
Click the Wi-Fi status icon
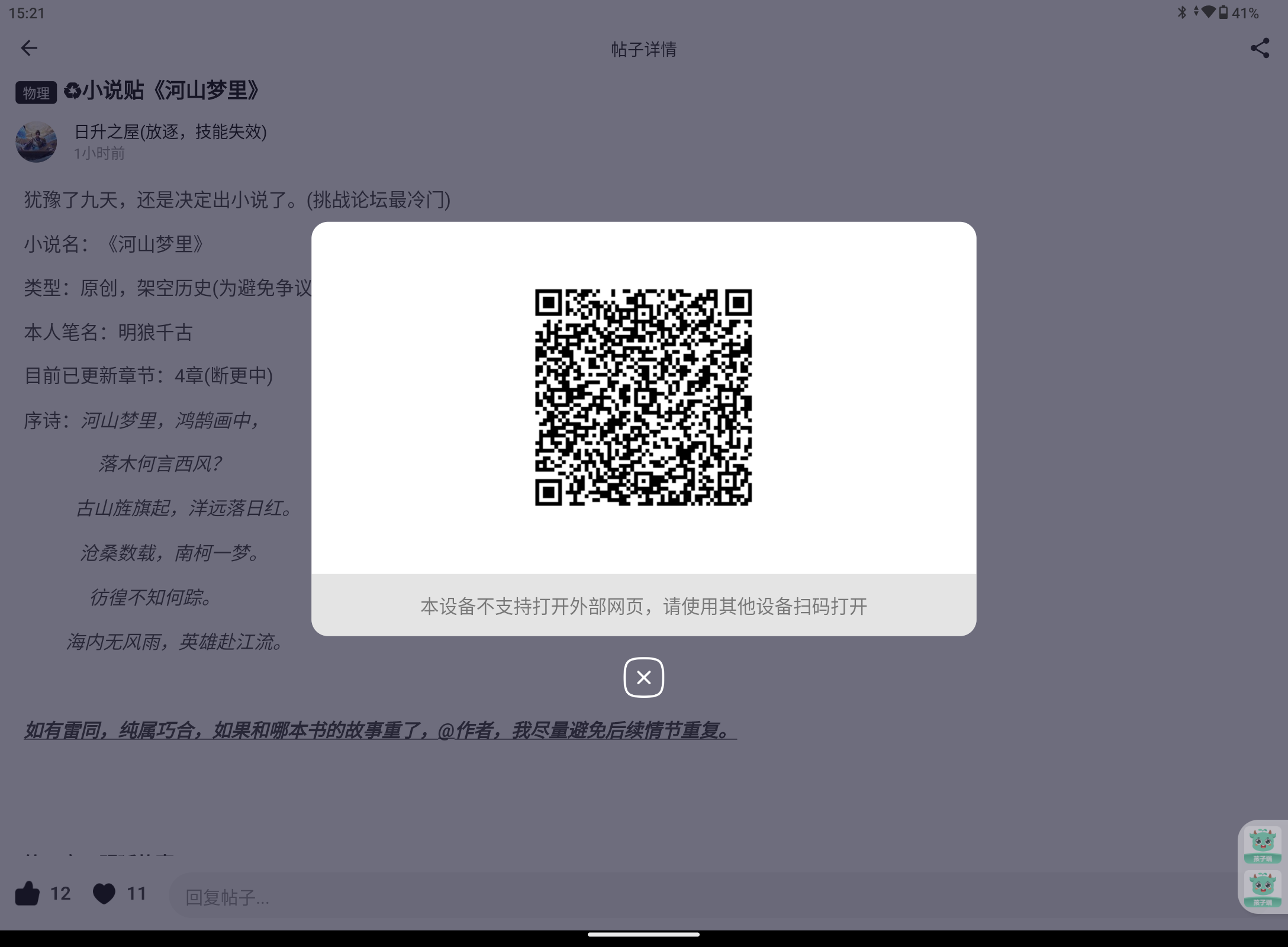click(1208, 12)
